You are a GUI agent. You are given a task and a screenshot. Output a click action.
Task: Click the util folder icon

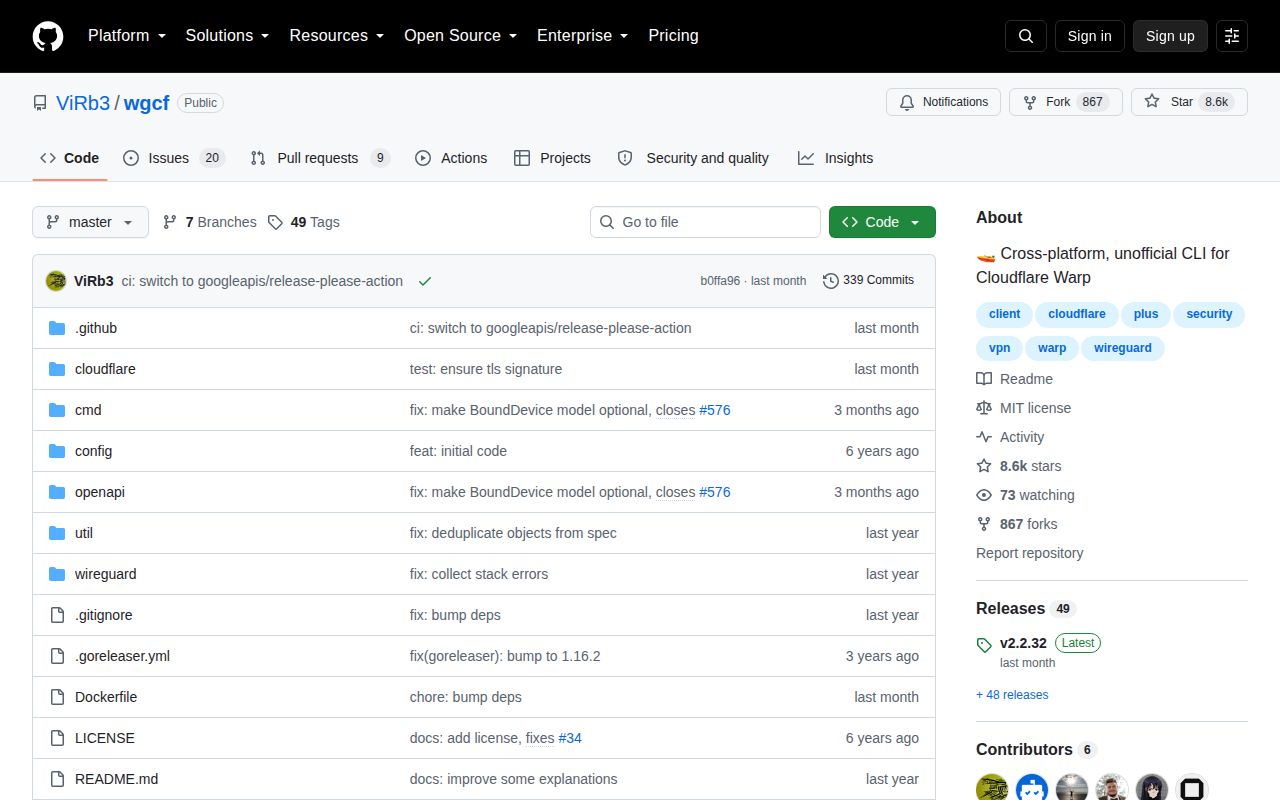click(x=57, y=533)
